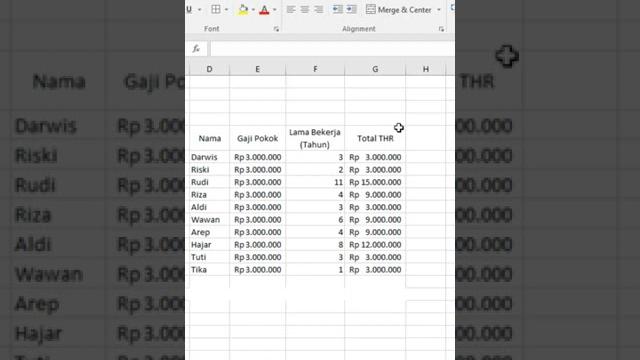The height and width of the screenshot is (360, 640).
Task: Open Font settings dialog launcher
Action: tap(276, 29)
